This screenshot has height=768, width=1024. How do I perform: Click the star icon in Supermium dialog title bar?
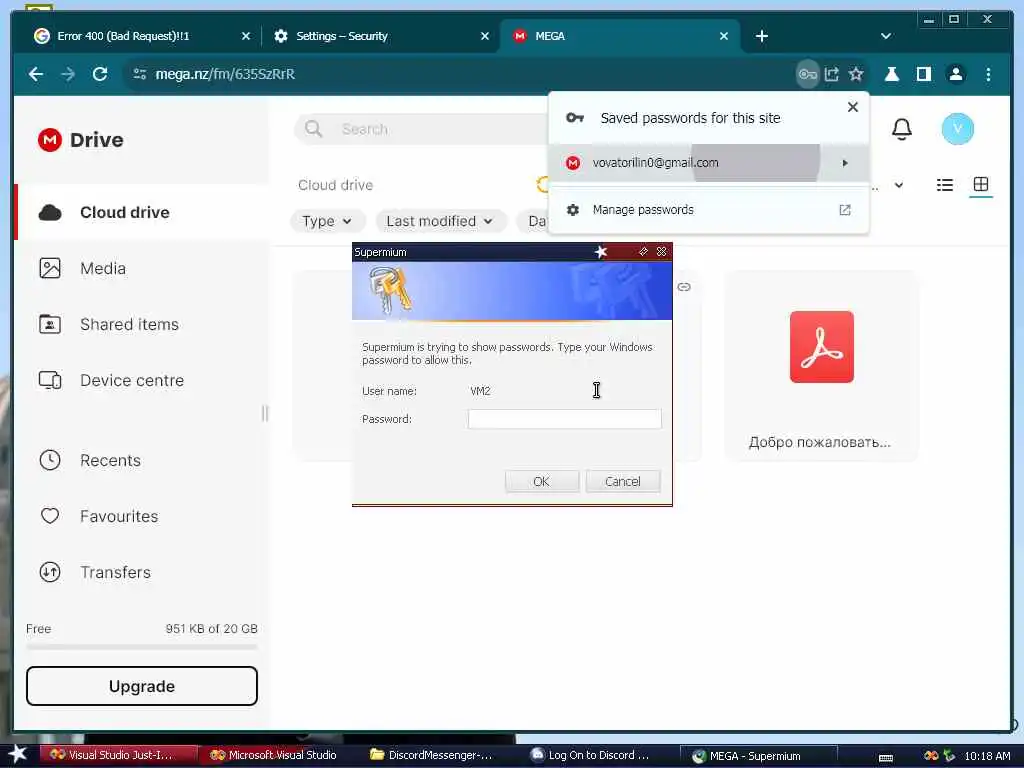(x=601, y=252)
